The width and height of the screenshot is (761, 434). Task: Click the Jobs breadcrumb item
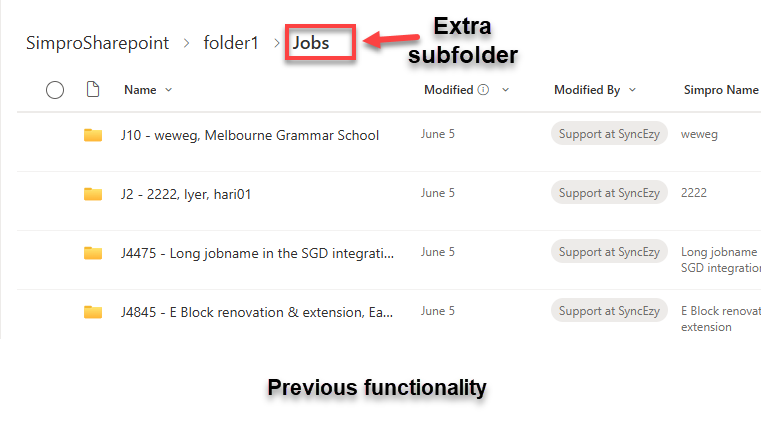pyautogui.click(x=311, y=43)
